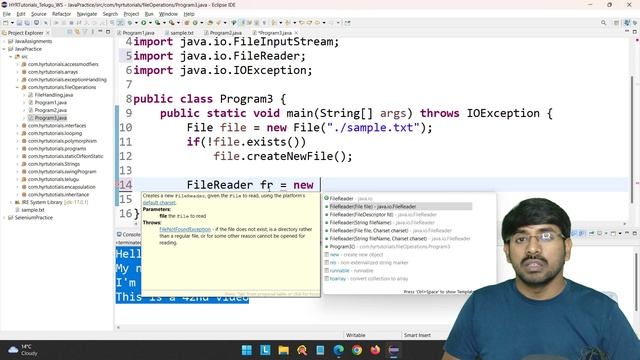The width and height of the screenshot is (640, 360).
Task: Click the Run button in the toolbar
Action: tap(143, 23)
